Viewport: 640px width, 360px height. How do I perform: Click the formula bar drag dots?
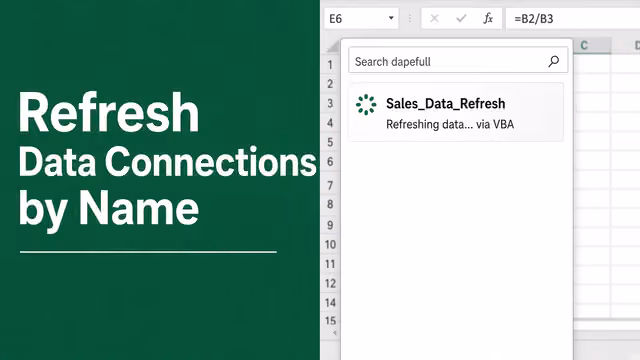click(409, 18)
